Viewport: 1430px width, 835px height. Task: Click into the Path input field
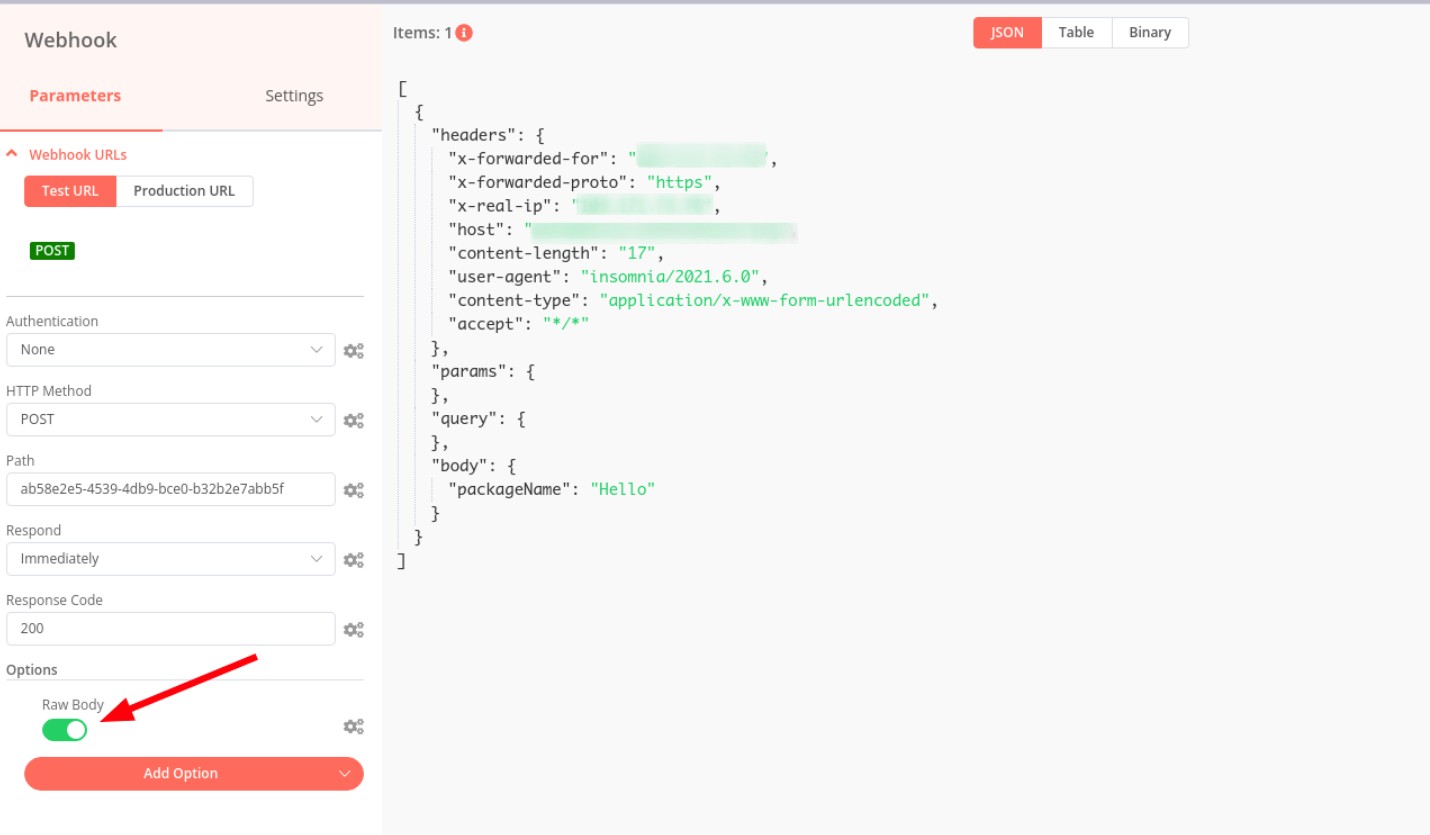(170, 490)
